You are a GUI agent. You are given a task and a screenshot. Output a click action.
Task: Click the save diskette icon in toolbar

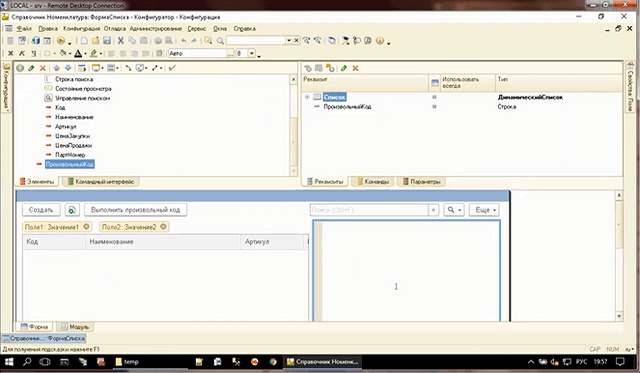click(107, 40)
